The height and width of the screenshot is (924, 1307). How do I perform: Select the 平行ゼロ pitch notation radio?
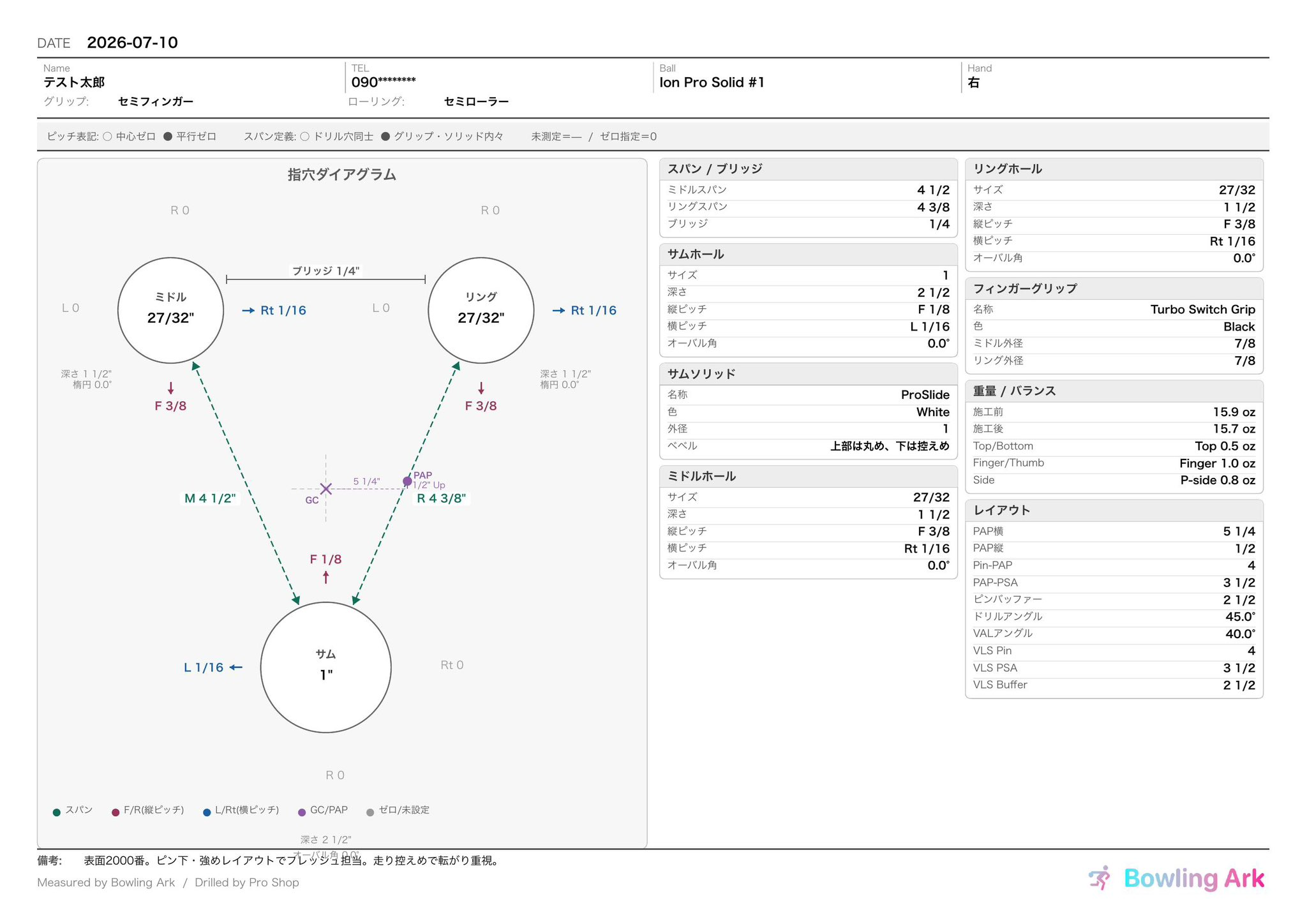tap(168, 137)
